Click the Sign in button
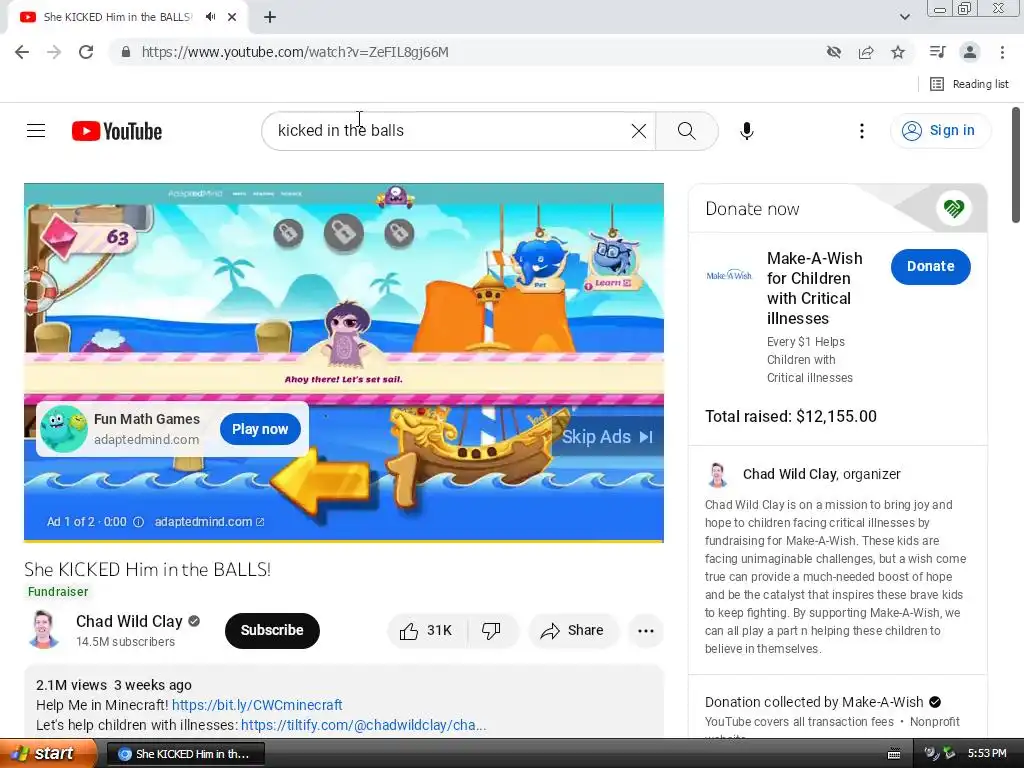 (x=939, y=131)
